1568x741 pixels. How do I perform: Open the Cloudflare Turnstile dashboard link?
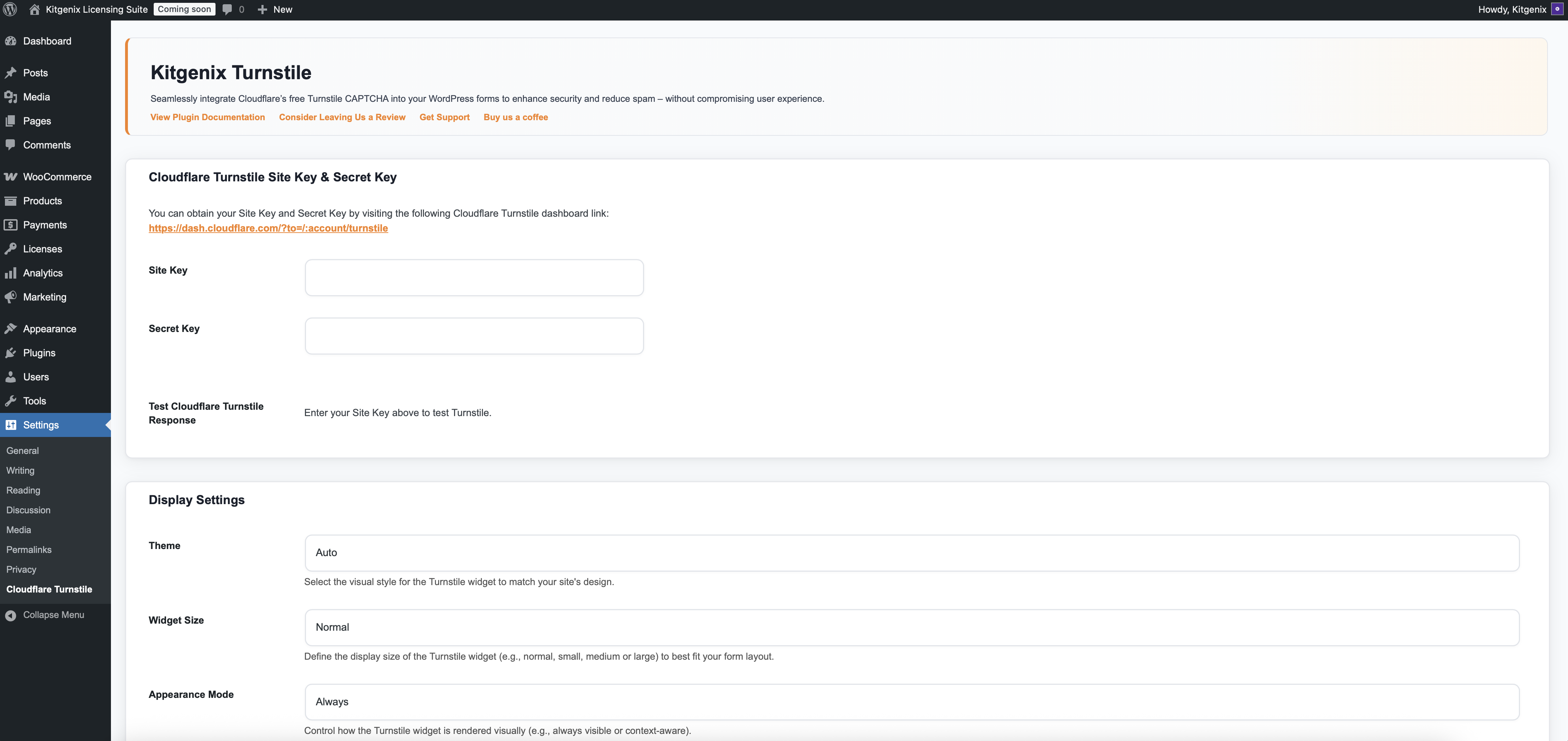point(269,228)
